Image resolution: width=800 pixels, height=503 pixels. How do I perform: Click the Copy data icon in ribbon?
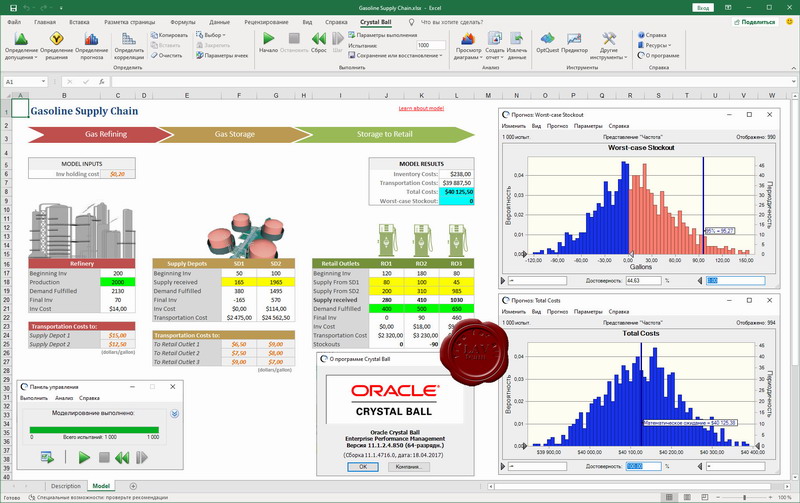tap(155, 35)
